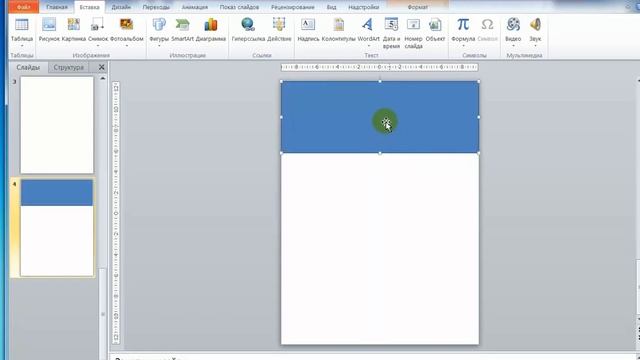Screen dimensions: 640x360
Task: Expand the Формула dropdown arrow
Action: point(463,46)
